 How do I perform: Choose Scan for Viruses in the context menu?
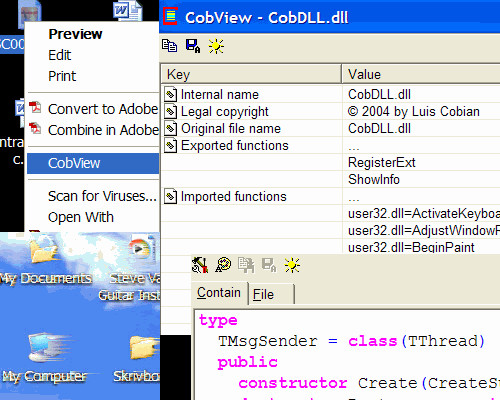click(102, 196)
